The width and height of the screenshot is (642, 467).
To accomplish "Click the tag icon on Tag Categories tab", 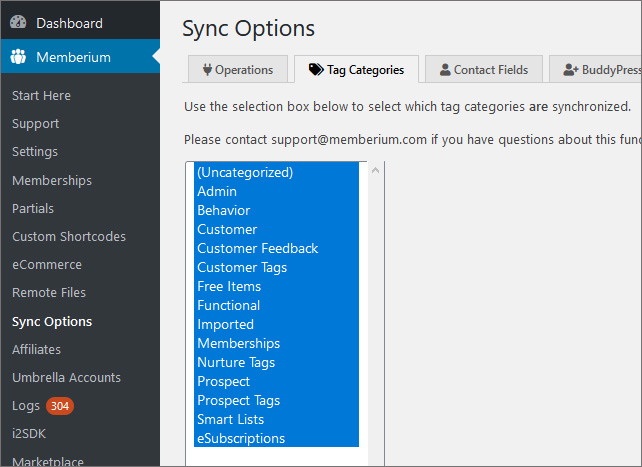I will [316, 70].
